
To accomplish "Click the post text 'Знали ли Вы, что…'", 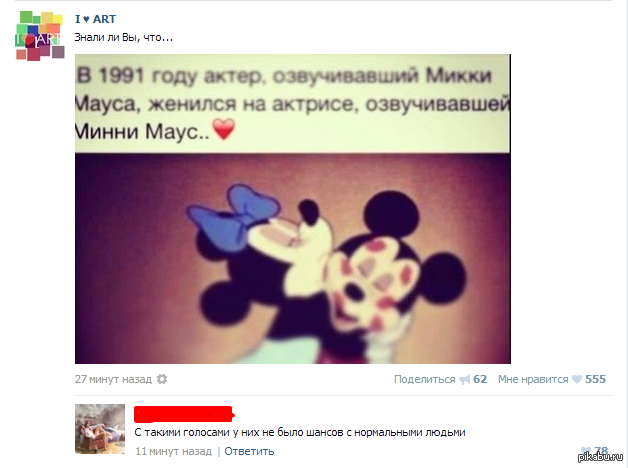I will tap(123, 38).
